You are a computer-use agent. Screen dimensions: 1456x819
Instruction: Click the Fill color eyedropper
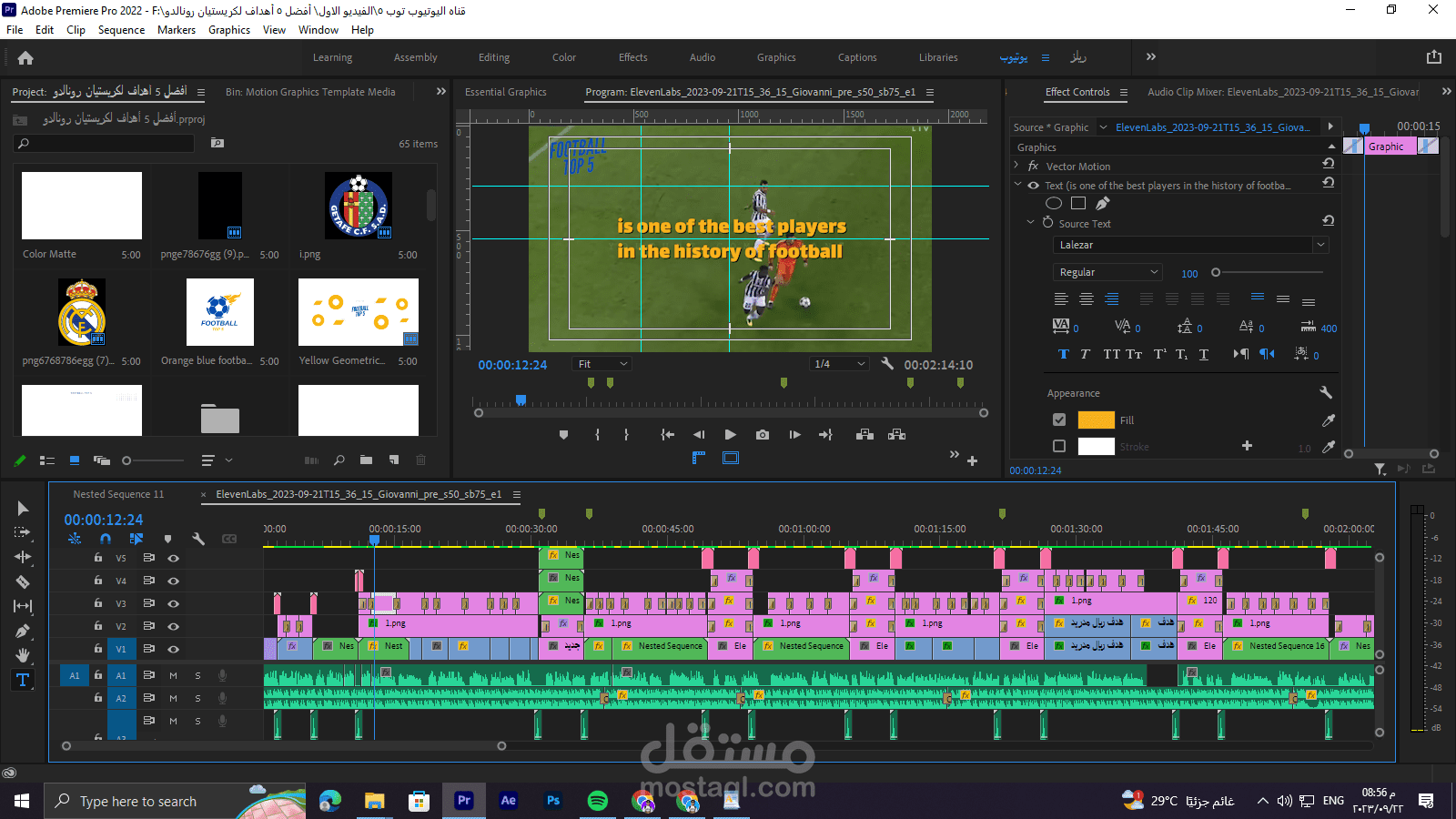(1329, 420)
